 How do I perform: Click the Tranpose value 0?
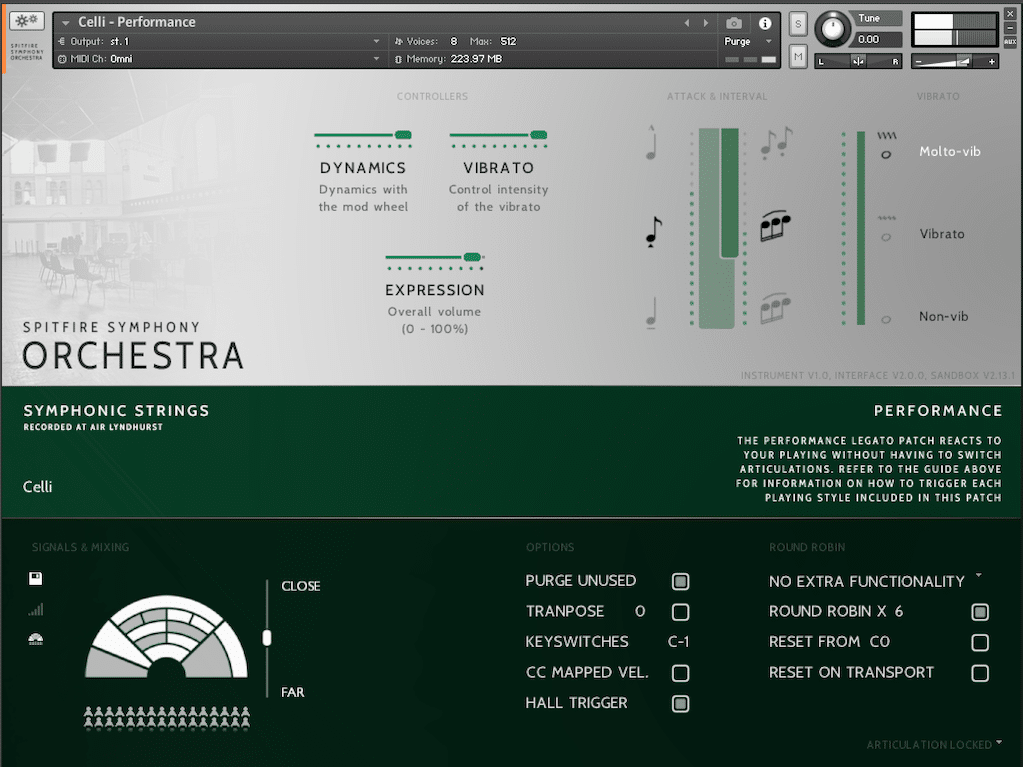tap(640, 611)
